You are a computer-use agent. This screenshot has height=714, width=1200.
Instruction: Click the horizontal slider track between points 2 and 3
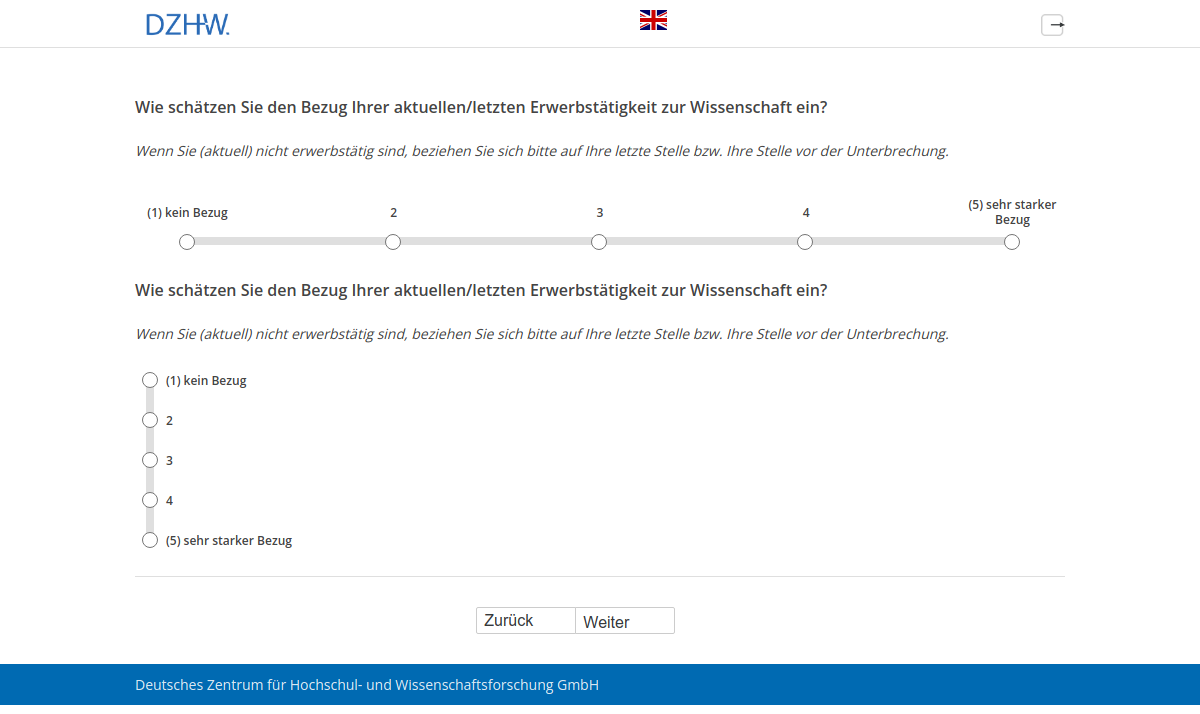496,241
